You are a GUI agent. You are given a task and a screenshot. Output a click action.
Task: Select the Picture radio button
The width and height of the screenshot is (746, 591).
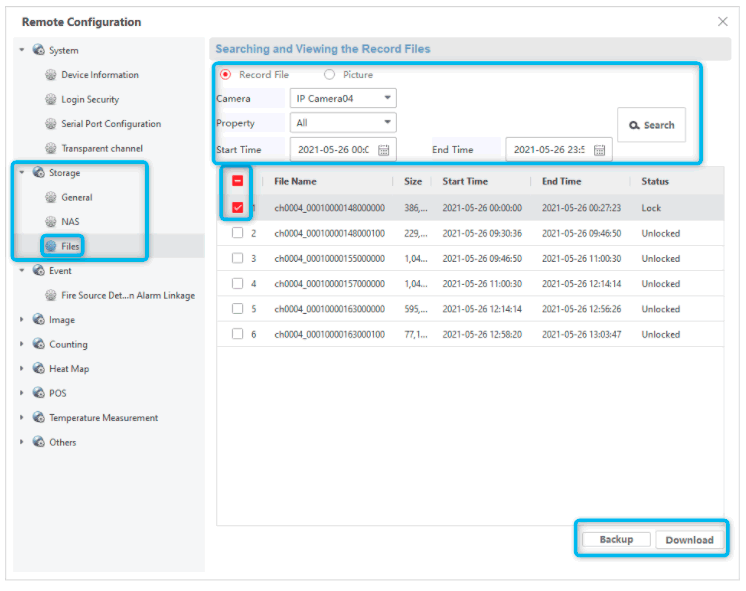[330, 75]
